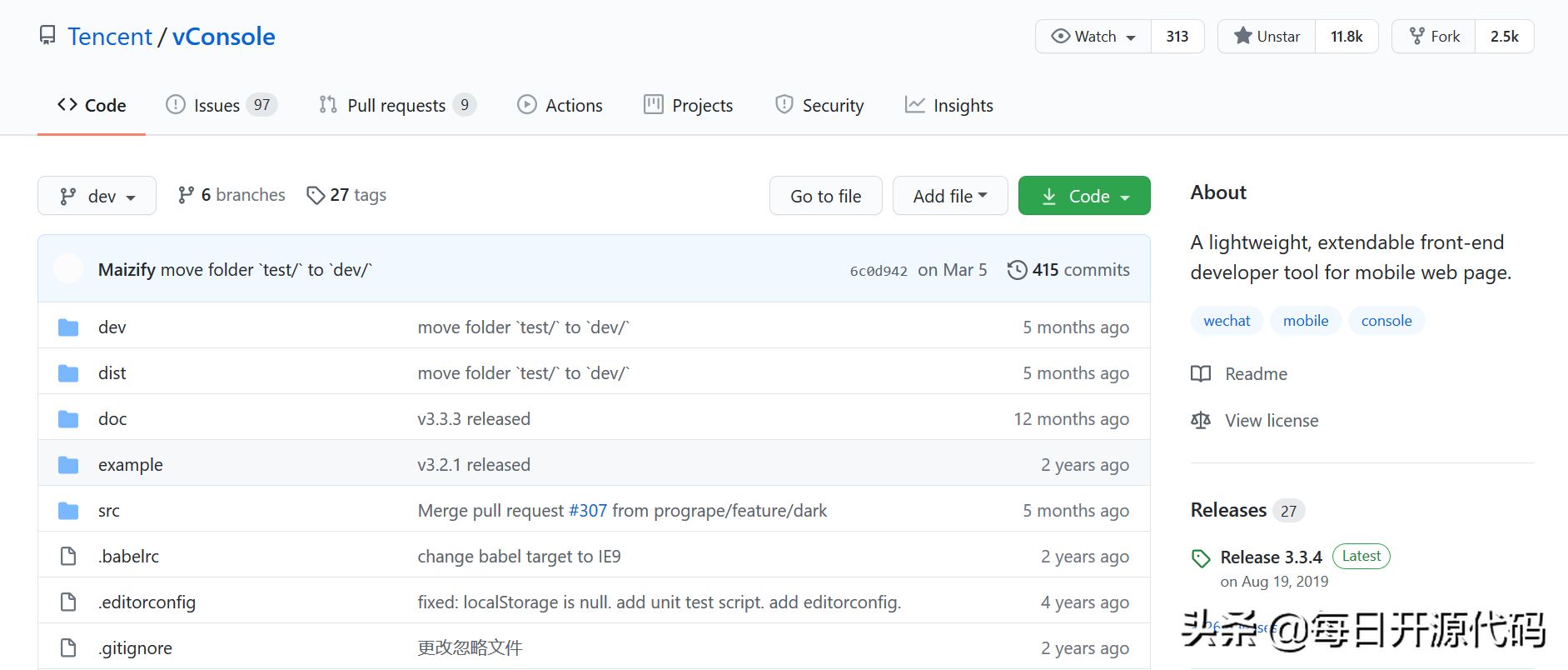1568x670 pixels.
Task: Click the dev folder icon
Action: [x=68, y=327]
